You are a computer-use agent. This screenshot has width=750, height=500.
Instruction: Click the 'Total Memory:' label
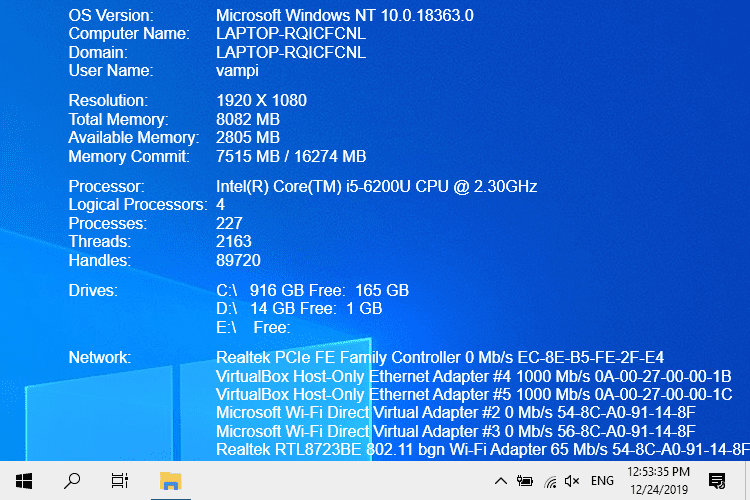pos(118,119)
